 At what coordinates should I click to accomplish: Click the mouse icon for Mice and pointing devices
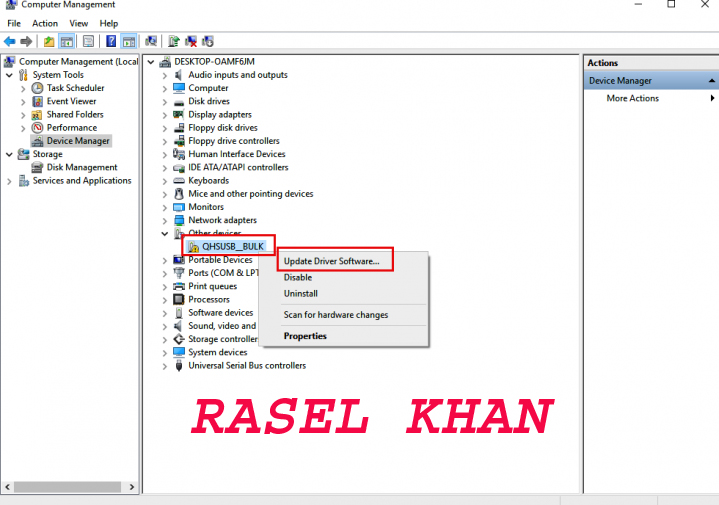coord(178,194)
